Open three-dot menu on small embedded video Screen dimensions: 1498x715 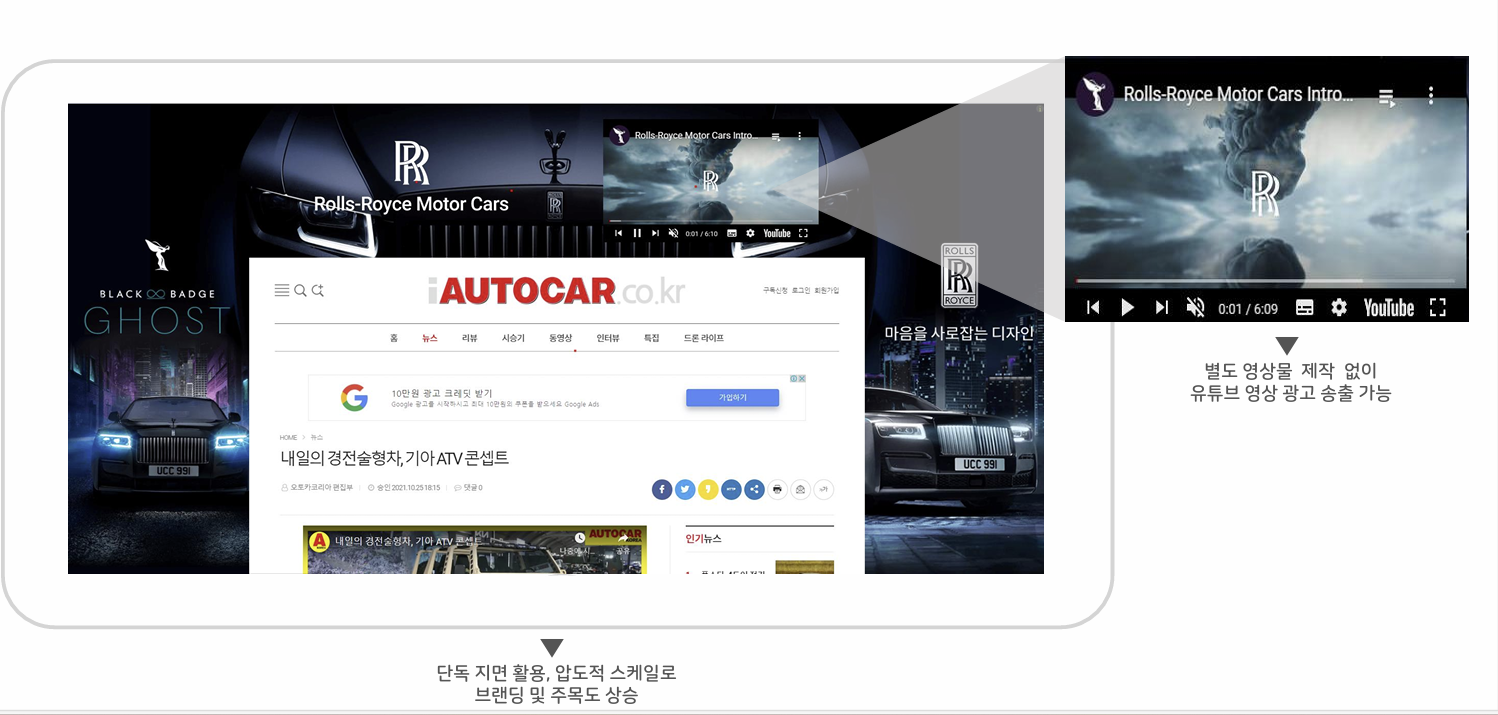(799, 135)
